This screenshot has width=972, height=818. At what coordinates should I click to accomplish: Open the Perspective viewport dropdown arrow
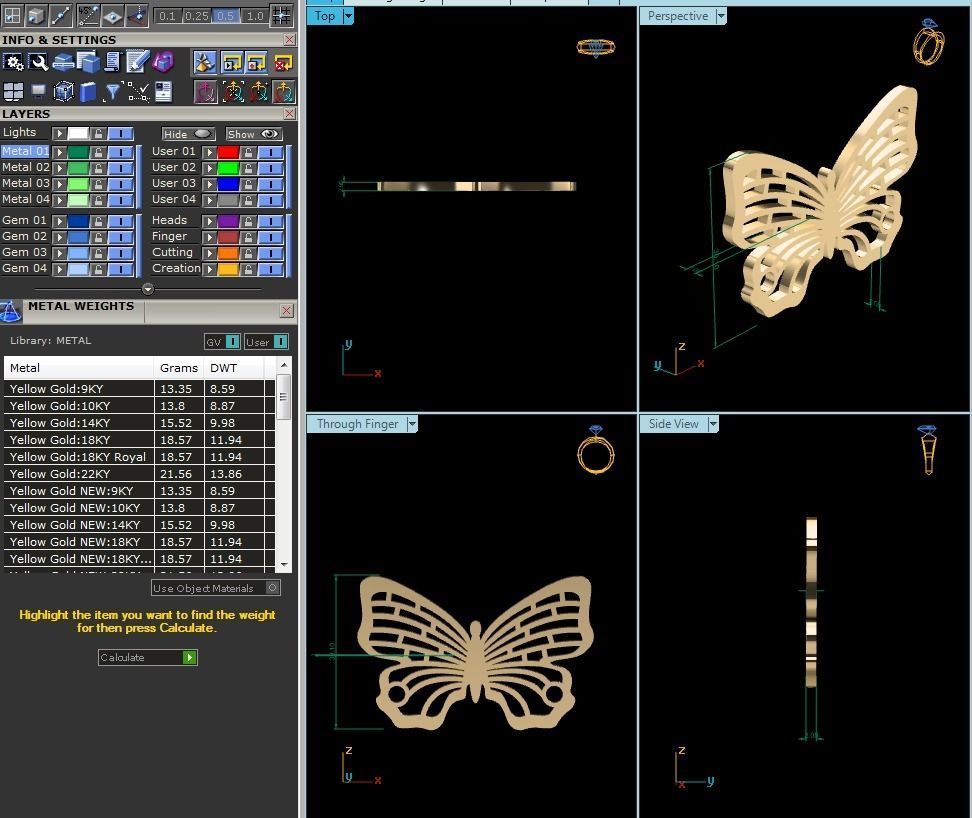pyautogui.click(x=721, y=16)
